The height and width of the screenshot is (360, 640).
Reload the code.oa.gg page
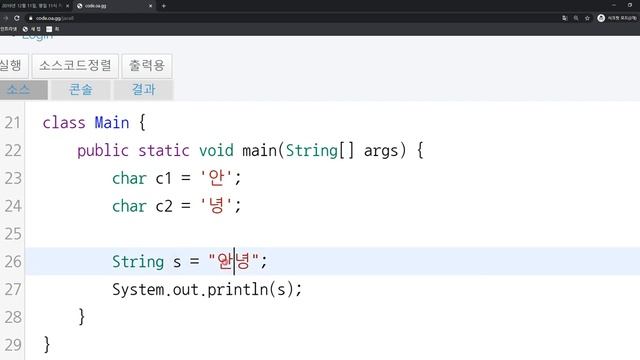click(x=17, y=18)
